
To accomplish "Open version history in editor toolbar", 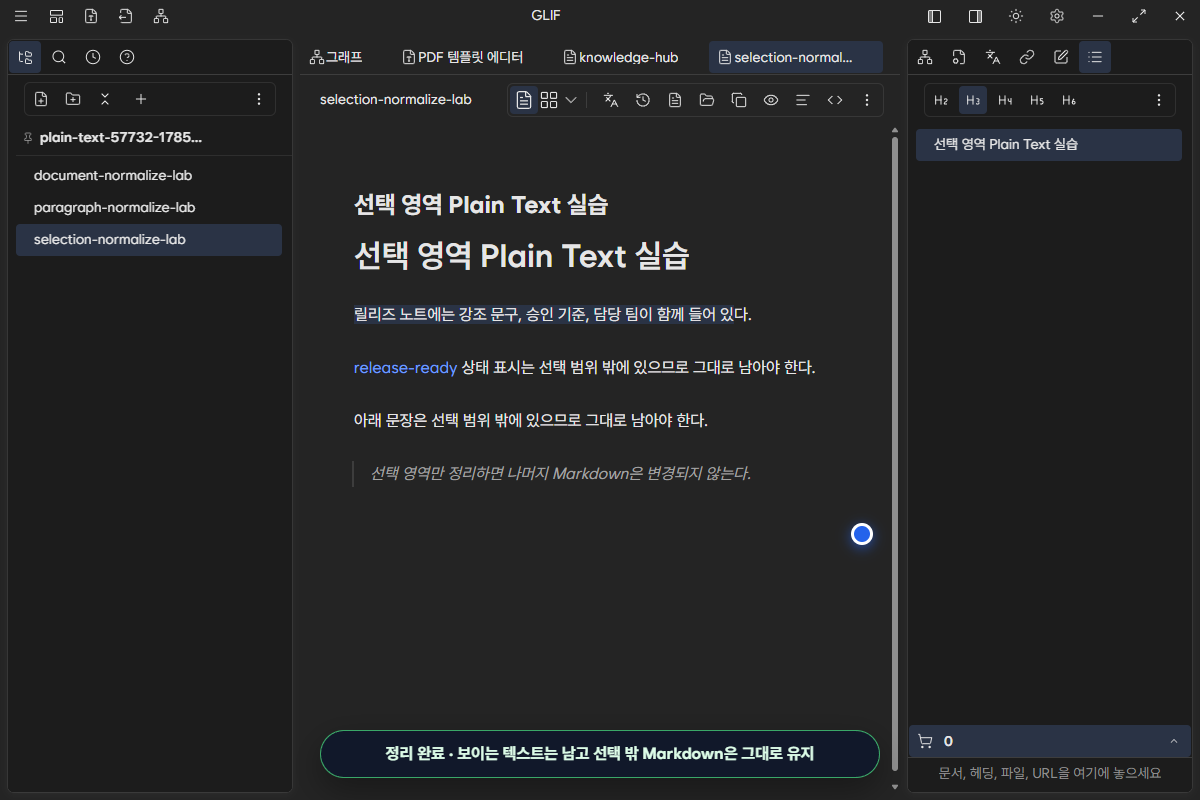I will pos(643,100).
